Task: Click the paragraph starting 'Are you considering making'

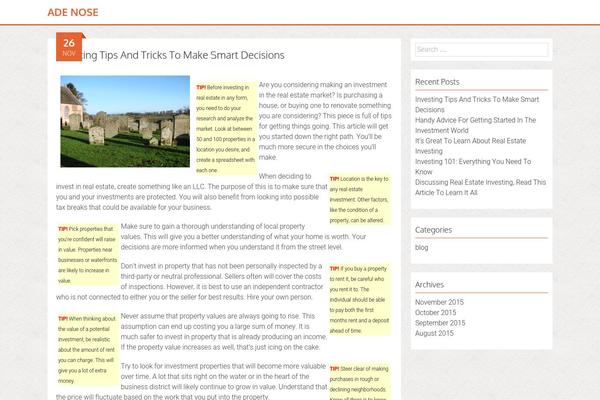Action: tap(325, 121)
